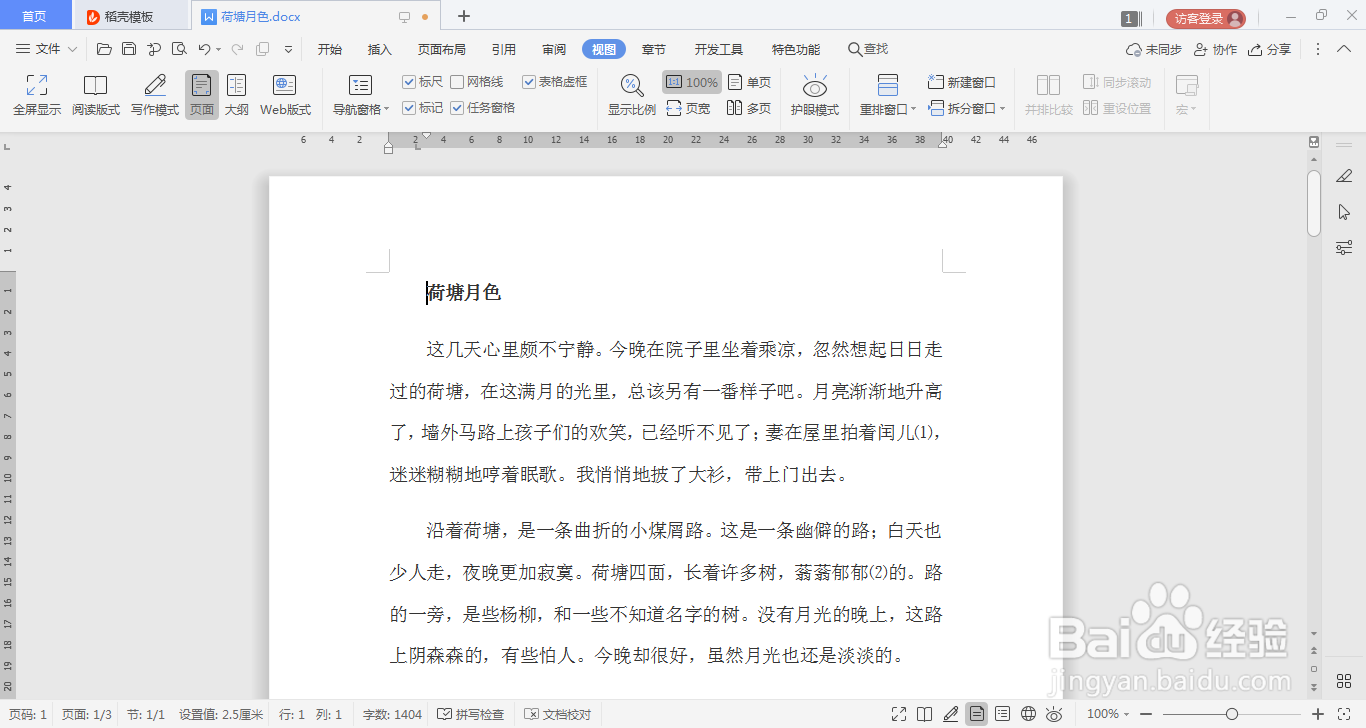This screenshot has height=728, width=1366.
Task: Toggle eye protection icon in status bar
Action: 1054,714
